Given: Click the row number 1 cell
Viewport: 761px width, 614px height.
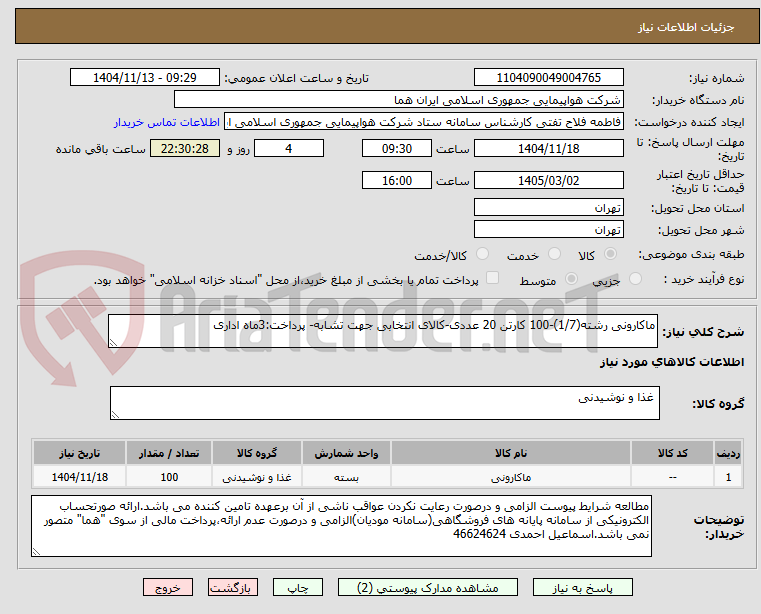Looking at the screenshot, I should tap(728, 477).
